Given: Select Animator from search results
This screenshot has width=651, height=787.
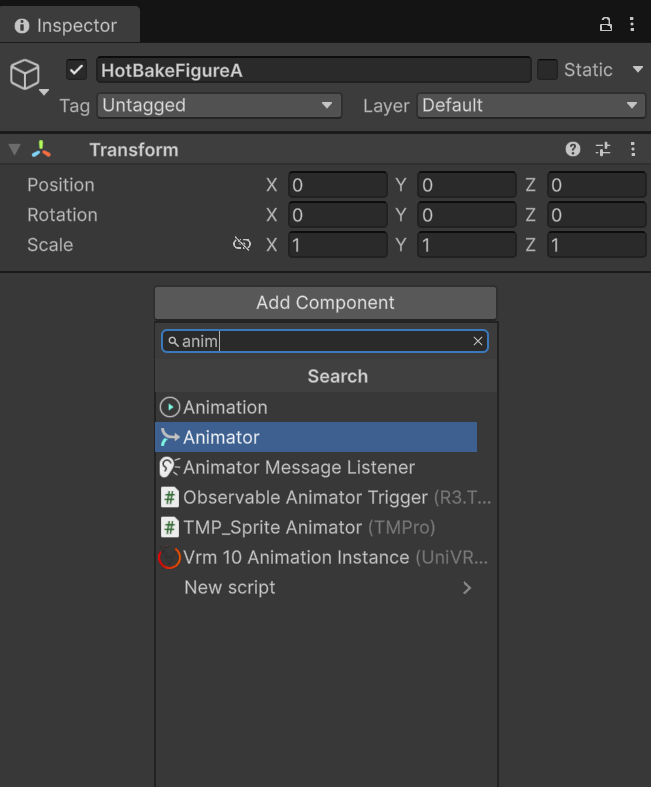Looking at the screenshot, I should tap(316, 437).
